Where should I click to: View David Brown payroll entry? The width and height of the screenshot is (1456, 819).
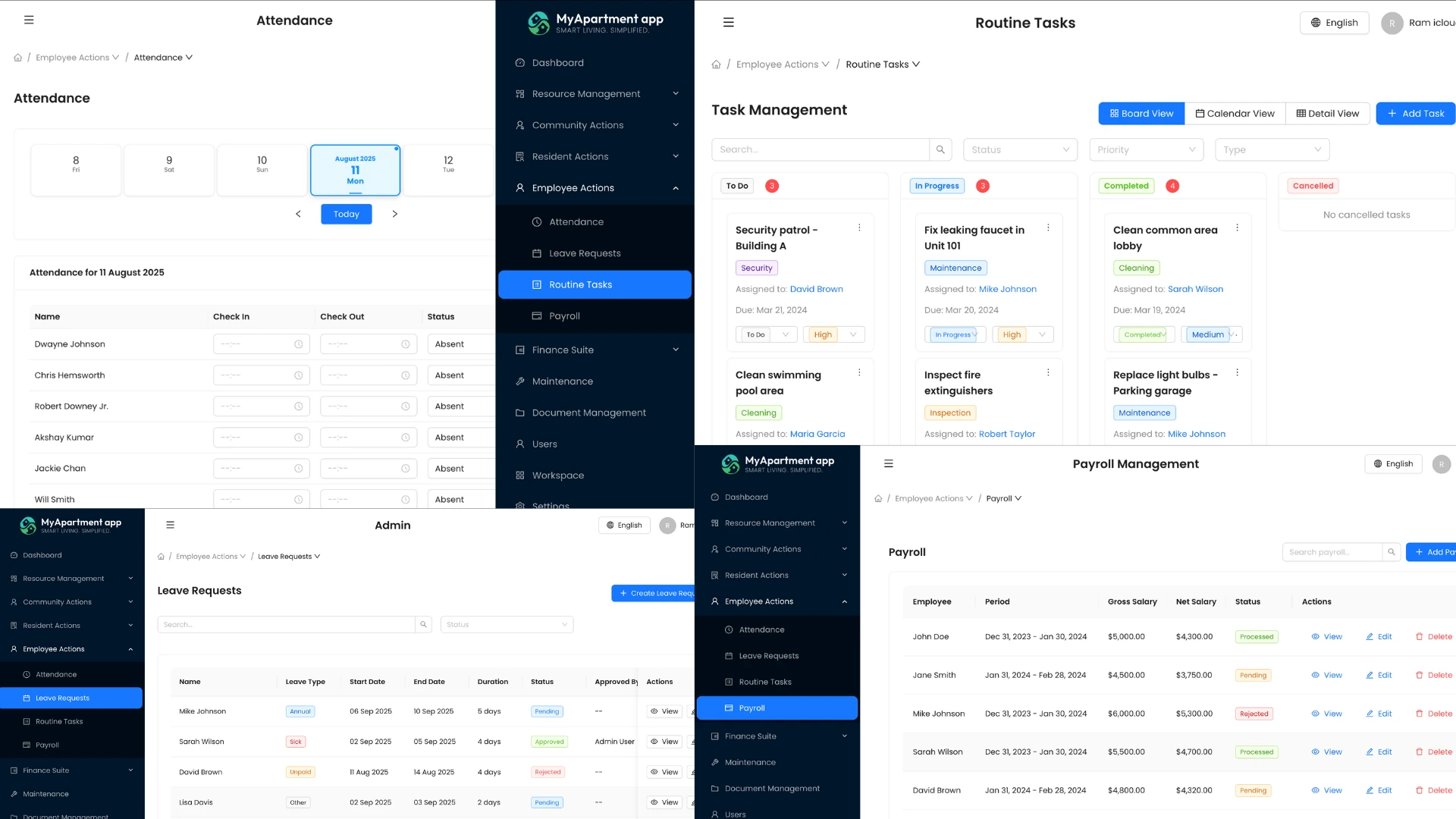coord(1326,791)
